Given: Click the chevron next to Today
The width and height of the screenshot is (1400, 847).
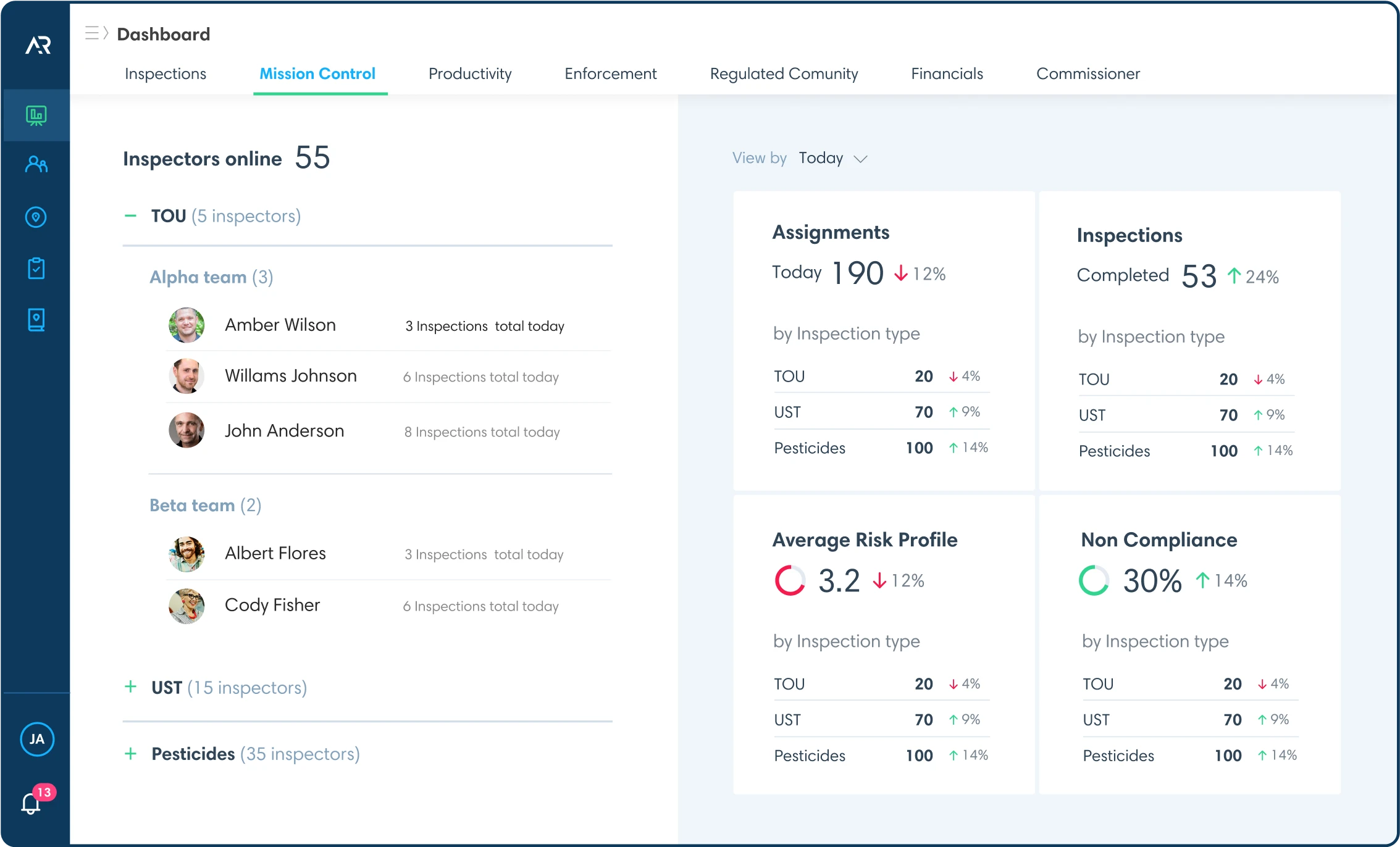Looking at the screenshot, I should click(x=860, y=159).
